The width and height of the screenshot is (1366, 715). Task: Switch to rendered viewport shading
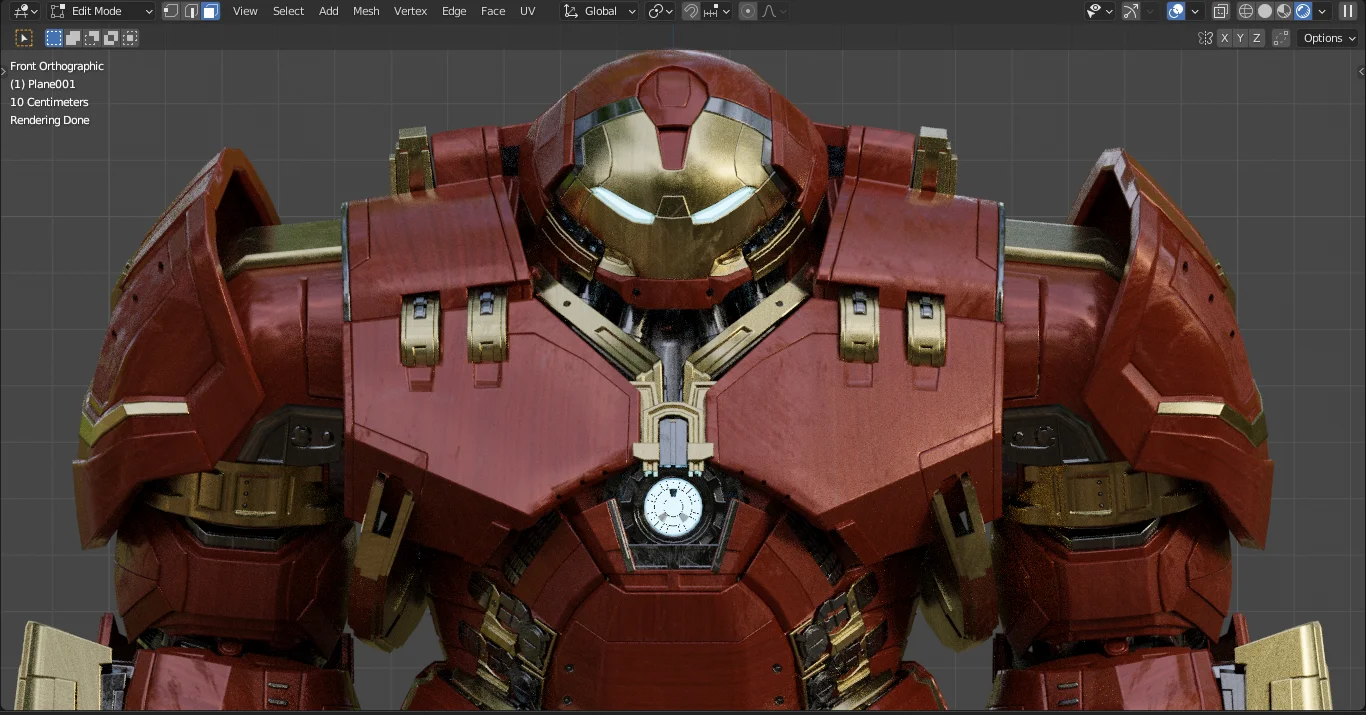tap(1303, 11)
